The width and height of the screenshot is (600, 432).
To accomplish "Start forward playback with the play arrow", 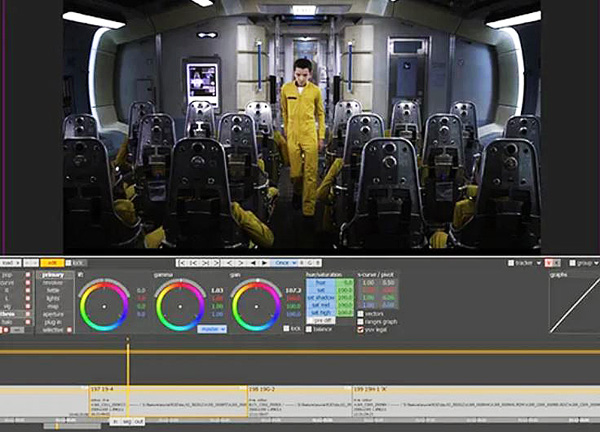I will [264, 263].
